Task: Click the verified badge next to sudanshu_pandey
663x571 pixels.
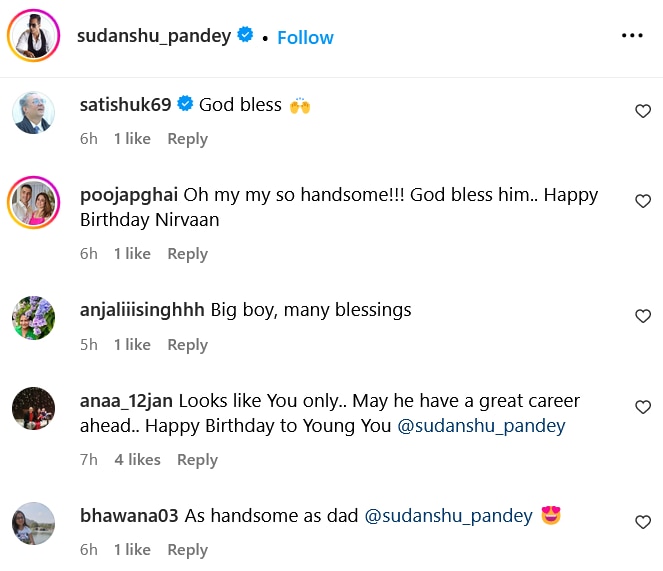Action: (246, 36)
